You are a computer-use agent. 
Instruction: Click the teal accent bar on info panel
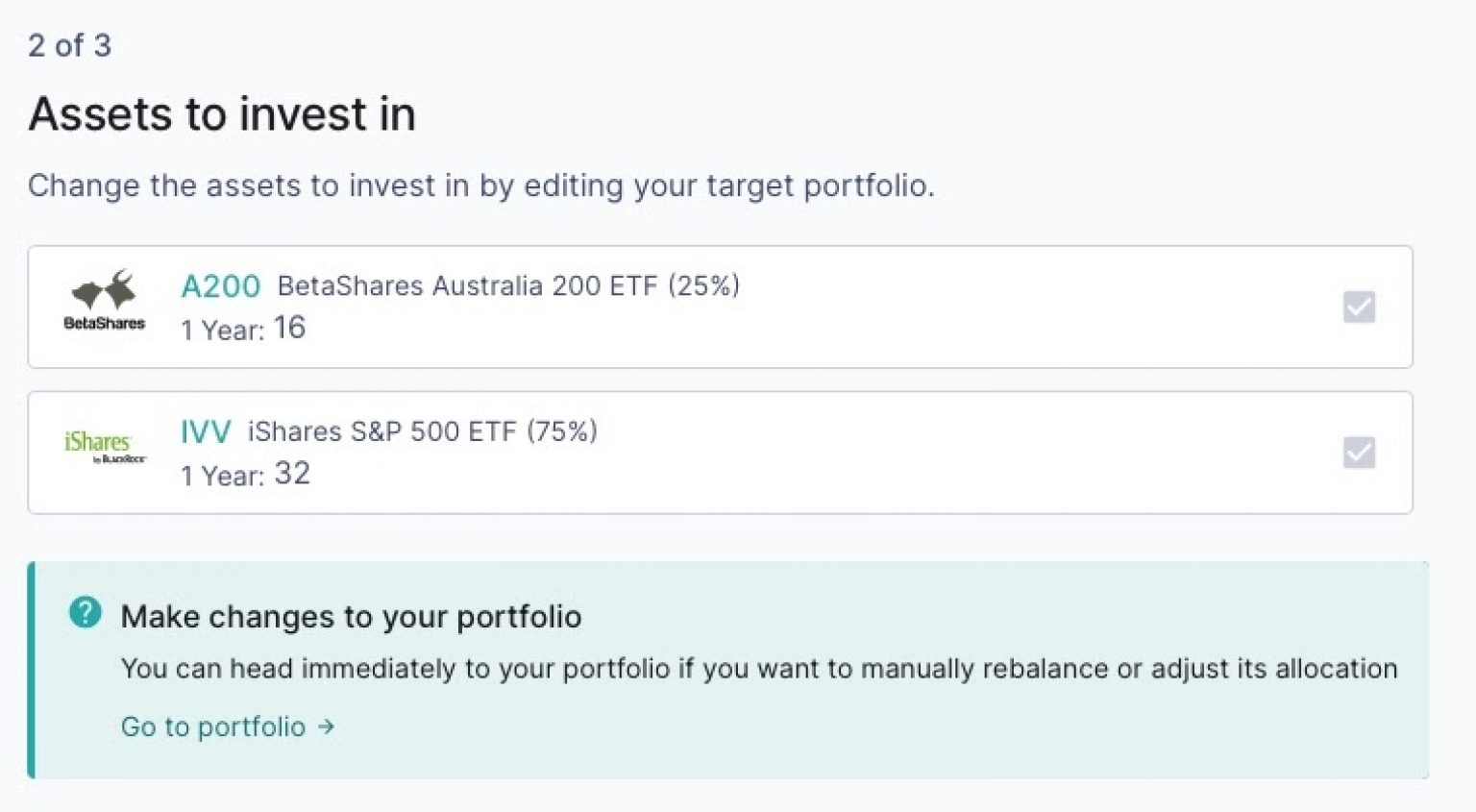tap(33, 668)
